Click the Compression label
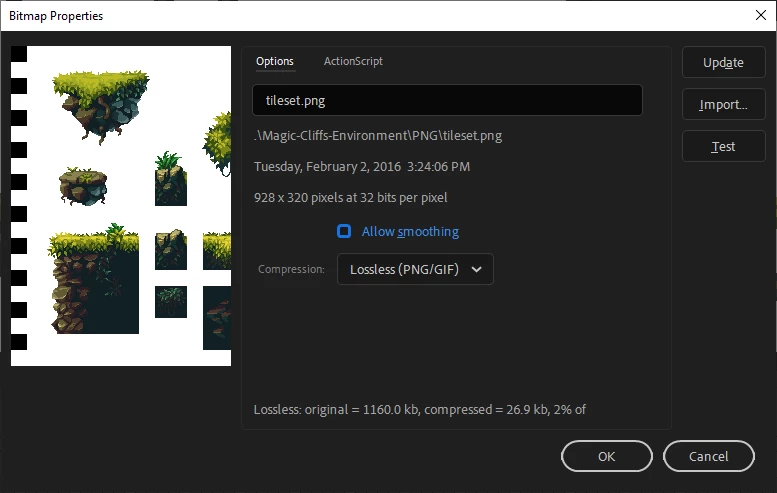Viewport: 777px width, 493px height. click(x=291, y=269)
